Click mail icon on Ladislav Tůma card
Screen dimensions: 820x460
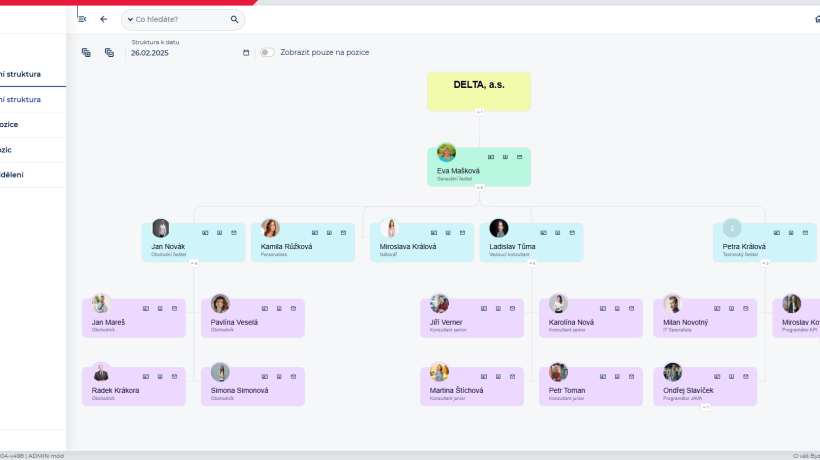(571, 232)
